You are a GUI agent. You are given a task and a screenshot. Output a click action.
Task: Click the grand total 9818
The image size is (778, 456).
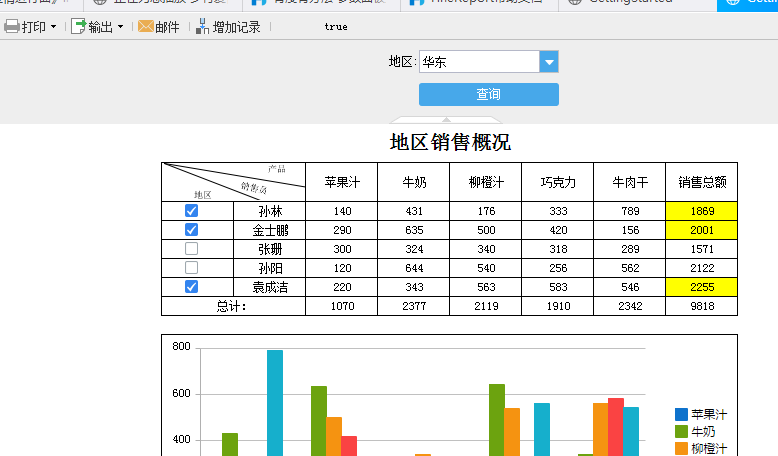(702, 306)
